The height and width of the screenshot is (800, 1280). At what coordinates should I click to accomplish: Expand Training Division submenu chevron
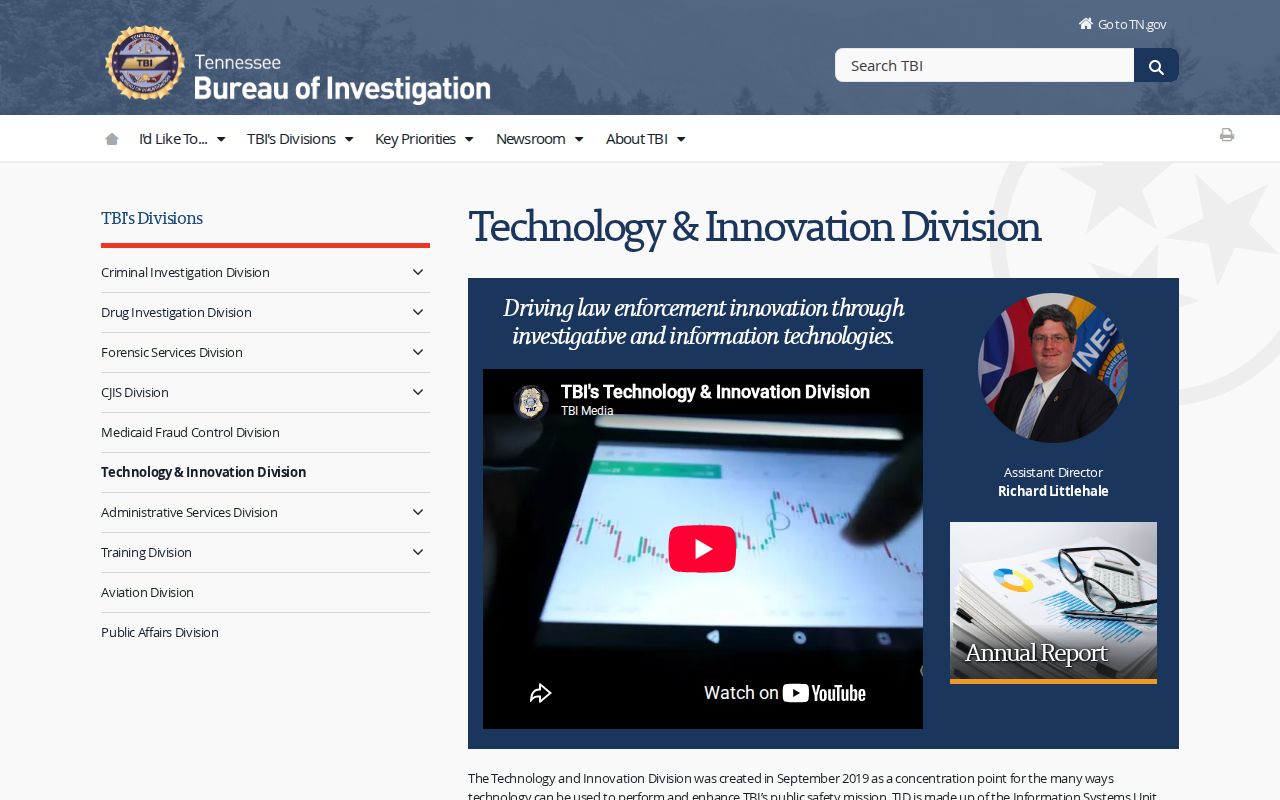(418, 552)
